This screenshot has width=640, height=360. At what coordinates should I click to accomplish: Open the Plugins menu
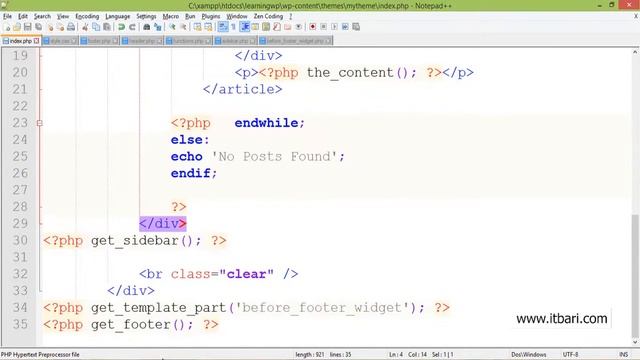click(x=211, y=16)
